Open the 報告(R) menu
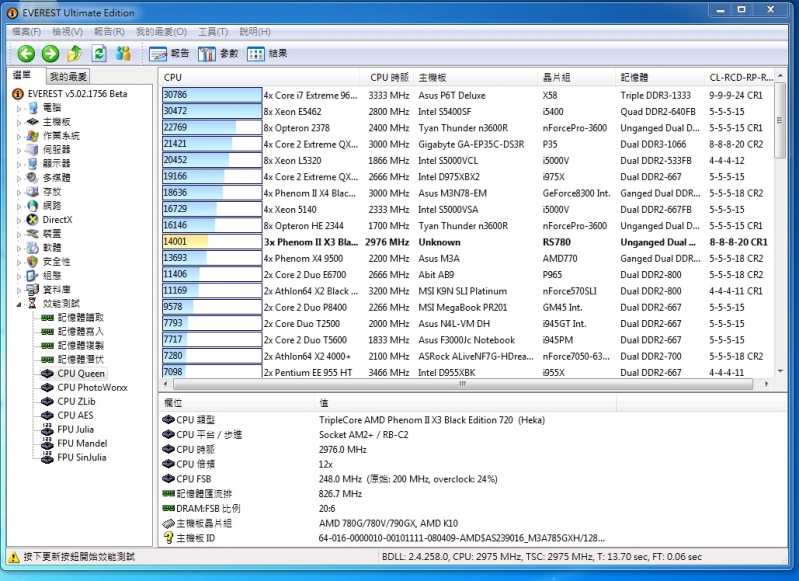The image size is (799, 581). (109, 32)
